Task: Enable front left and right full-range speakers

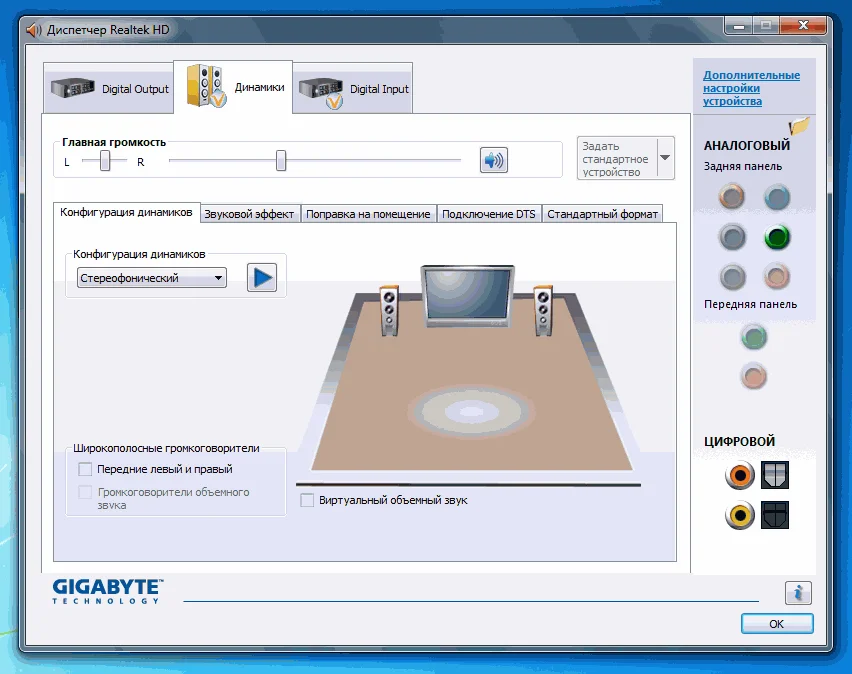Action: [85, 469]
